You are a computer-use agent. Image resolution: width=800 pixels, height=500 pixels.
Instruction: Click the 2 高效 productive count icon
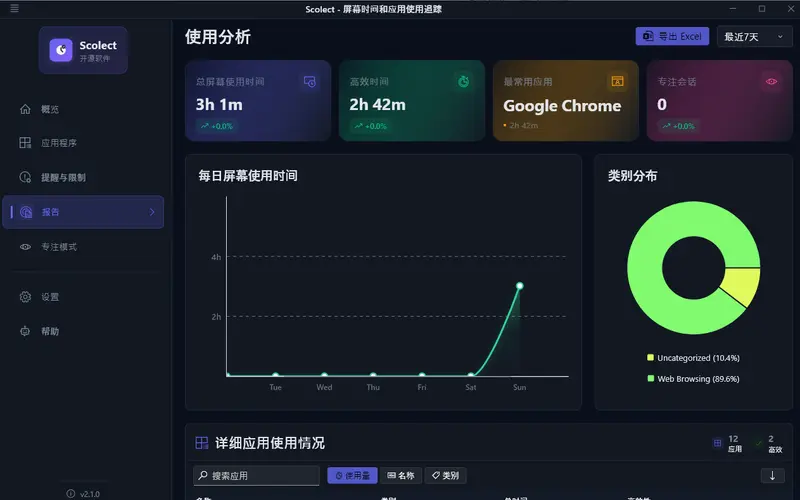tap(758, 443)
